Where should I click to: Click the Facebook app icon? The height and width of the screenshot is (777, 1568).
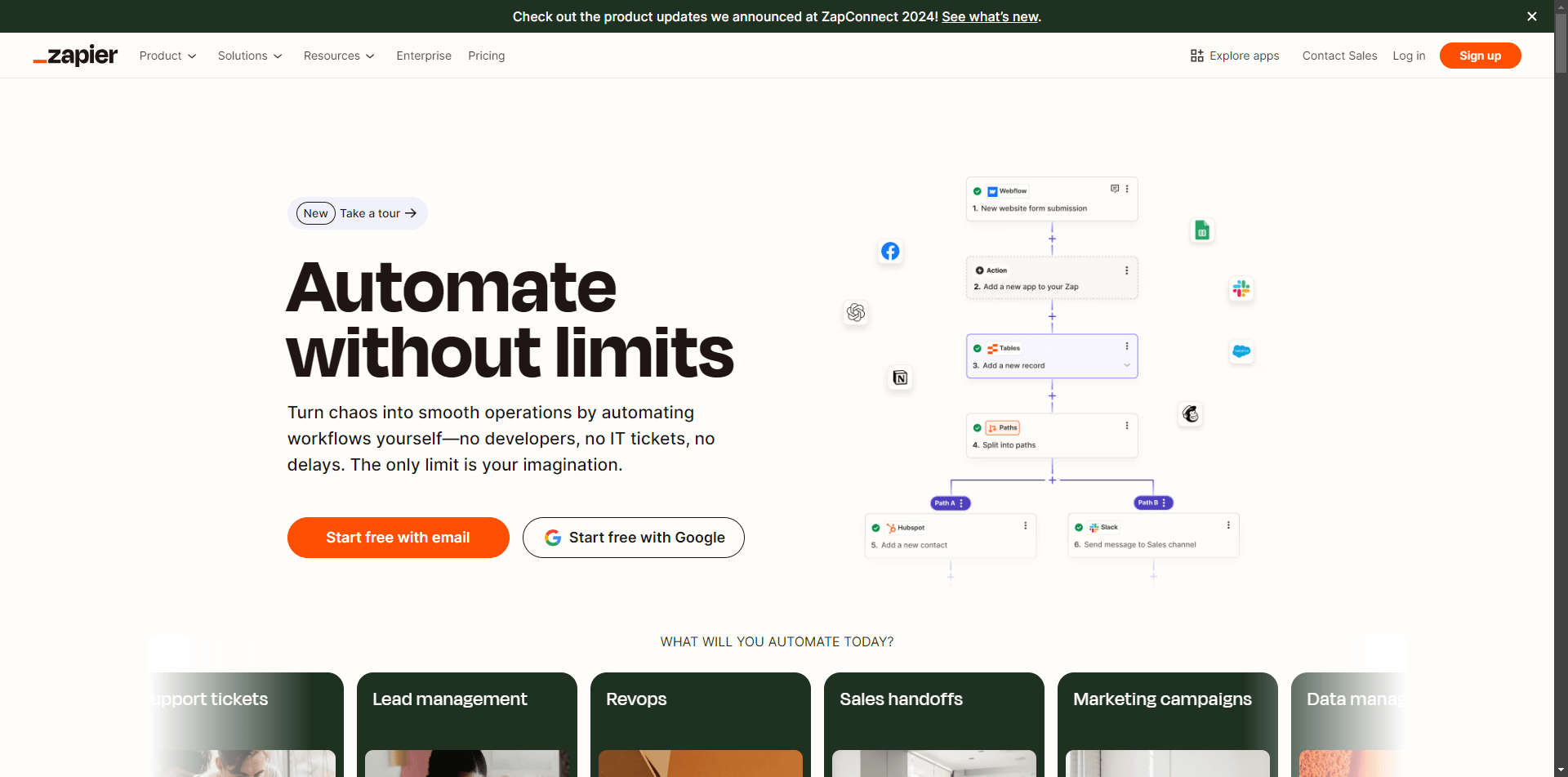click(890, 251)
